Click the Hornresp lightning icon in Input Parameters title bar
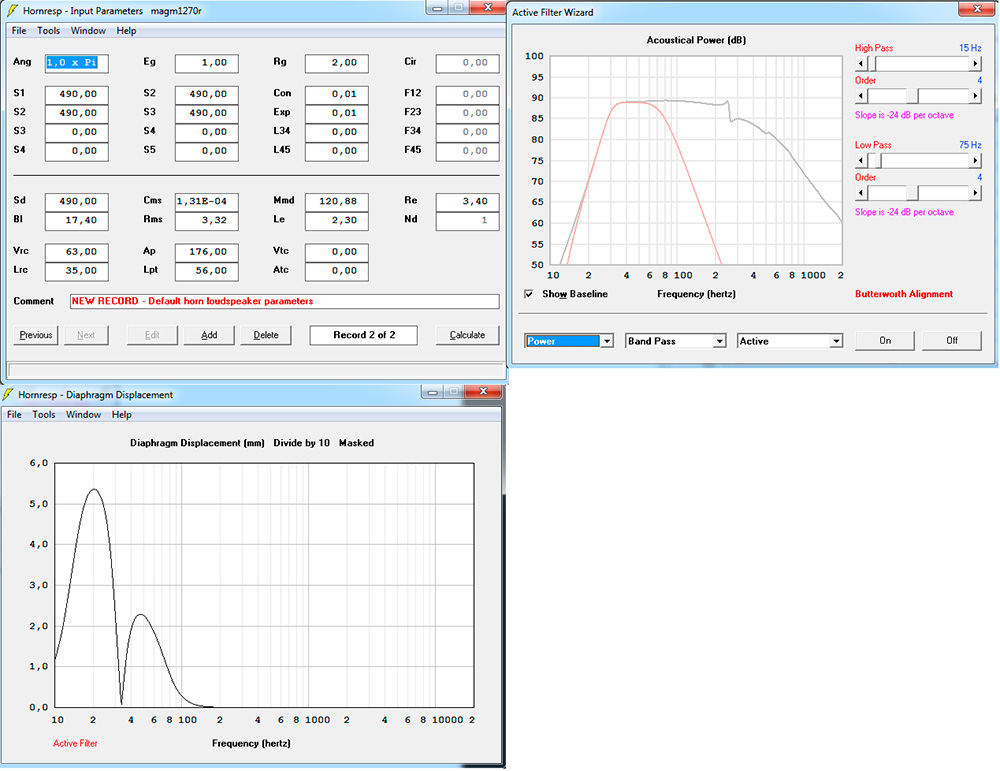 [11, 10]
